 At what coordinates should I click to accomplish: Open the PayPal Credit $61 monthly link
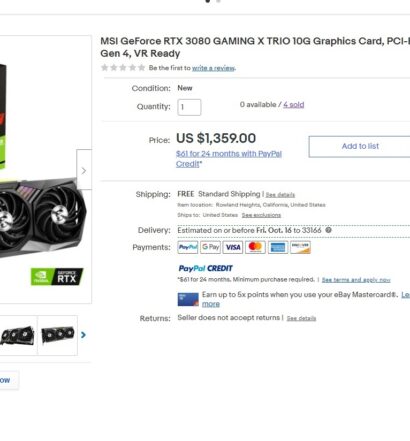229,159
